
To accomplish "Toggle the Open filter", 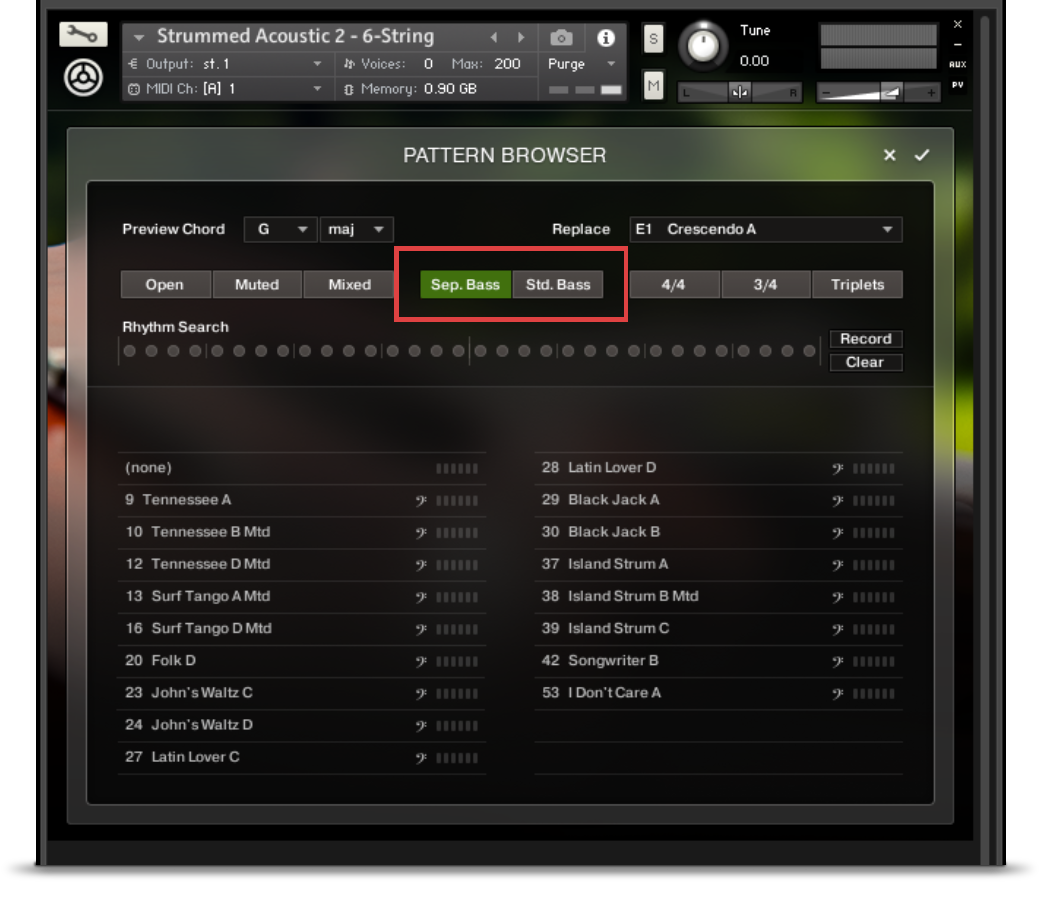I will pos(165,284).
